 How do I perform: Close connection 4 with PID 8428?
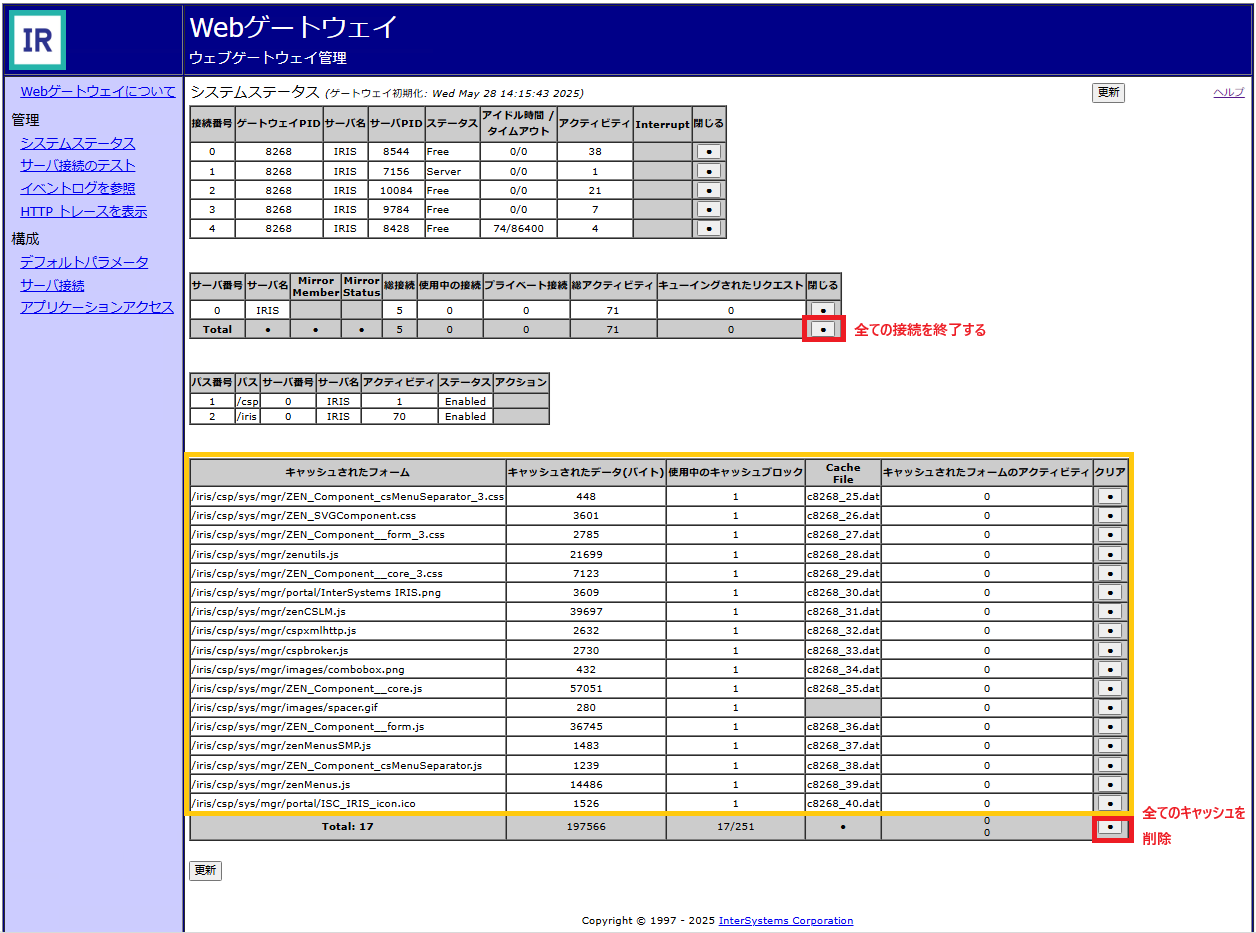click(x=708, y=229)
